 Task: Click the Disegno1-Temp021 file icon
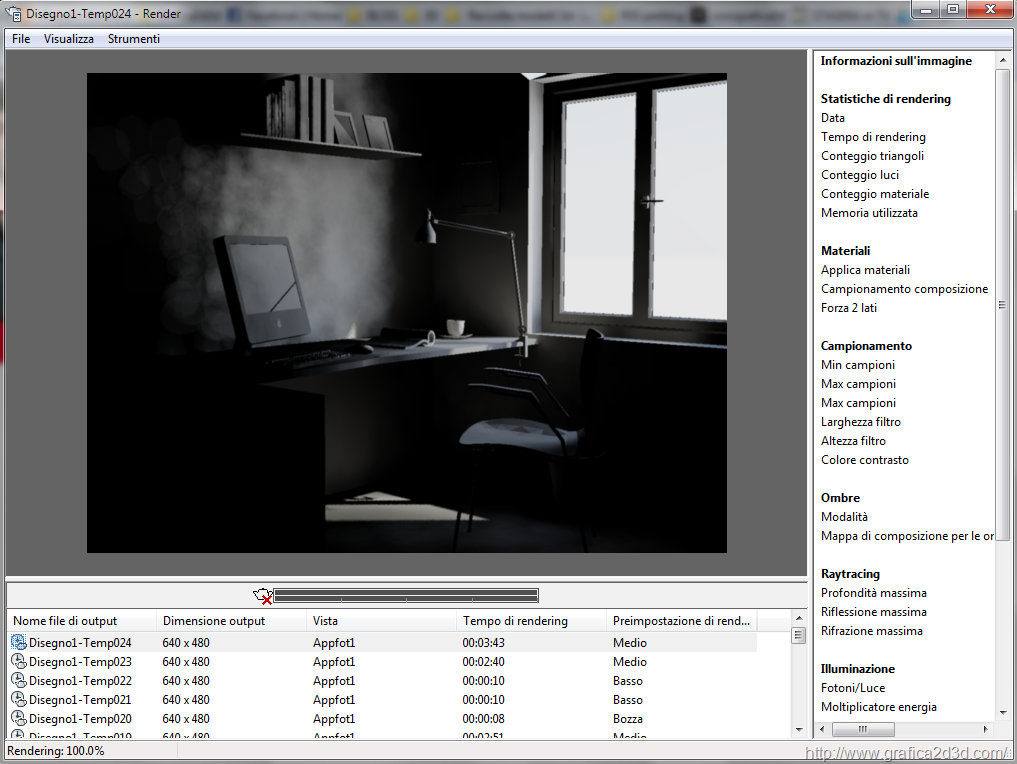click(x=19, y=700)
